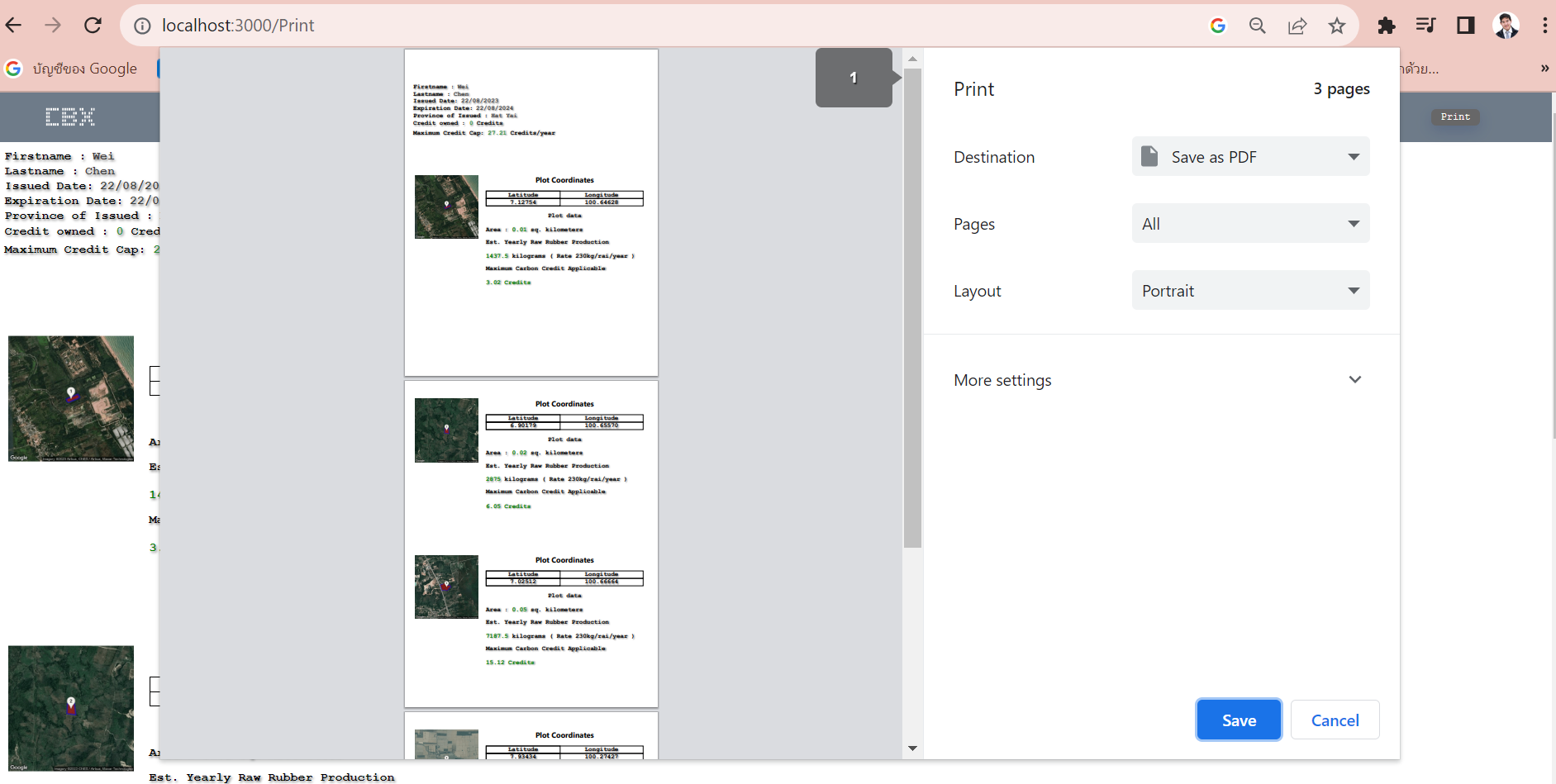Click the print preview scrollbar thumb
This screenshot has height=784, width=1556.
[912, 308]
